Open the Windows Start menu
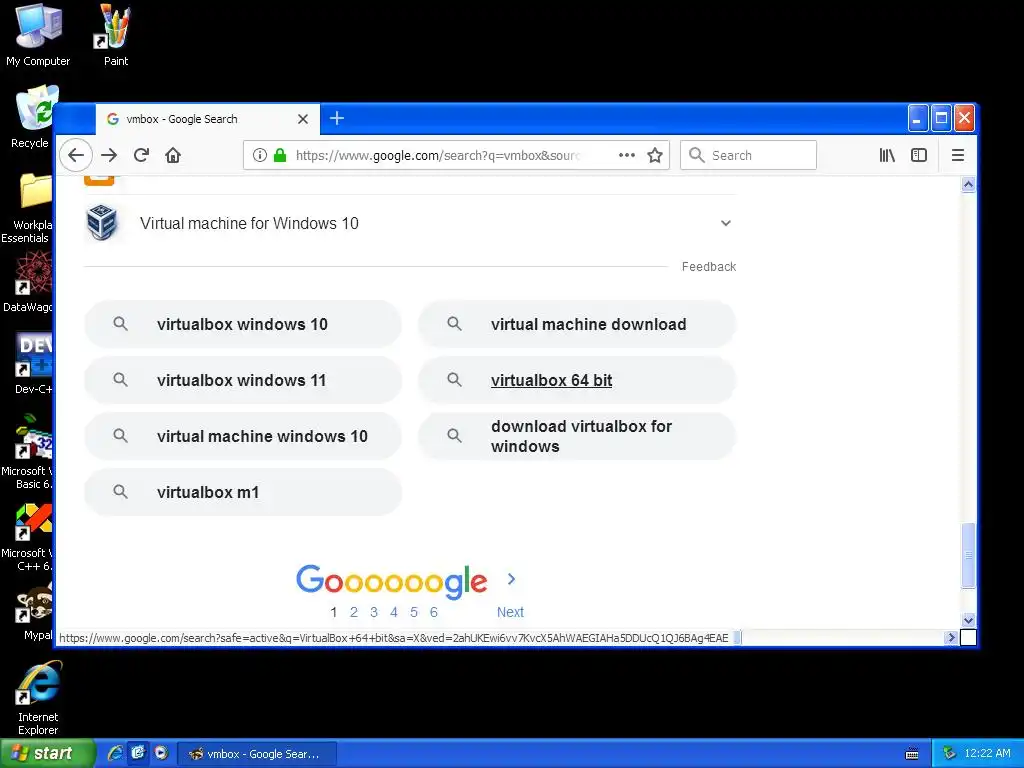Screen dimensions: 1024x768 [47, 754]
